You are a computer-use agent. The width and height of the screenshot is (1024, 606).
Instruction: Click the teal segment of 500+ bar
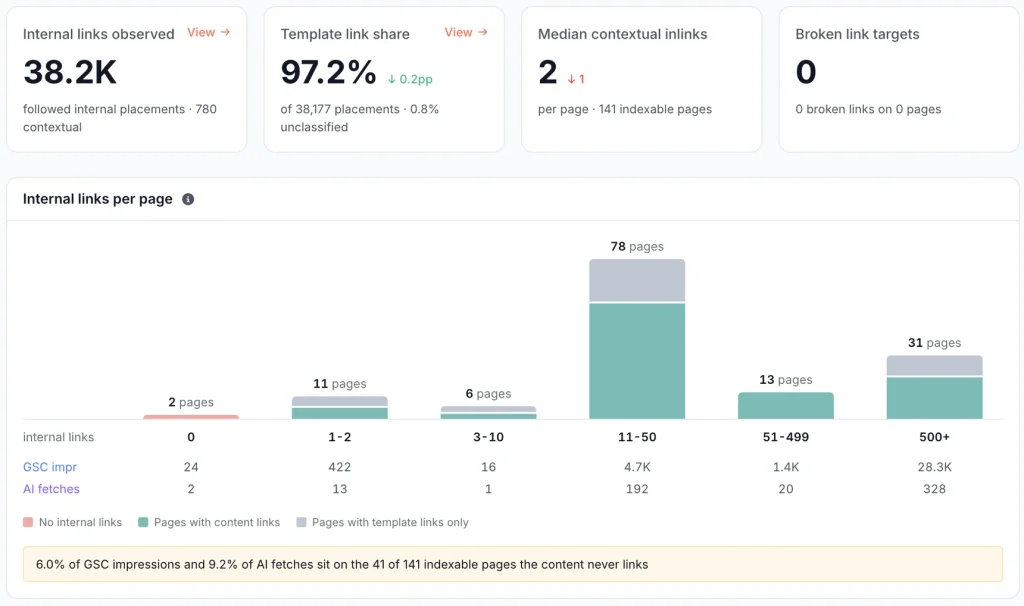point(935,398)
